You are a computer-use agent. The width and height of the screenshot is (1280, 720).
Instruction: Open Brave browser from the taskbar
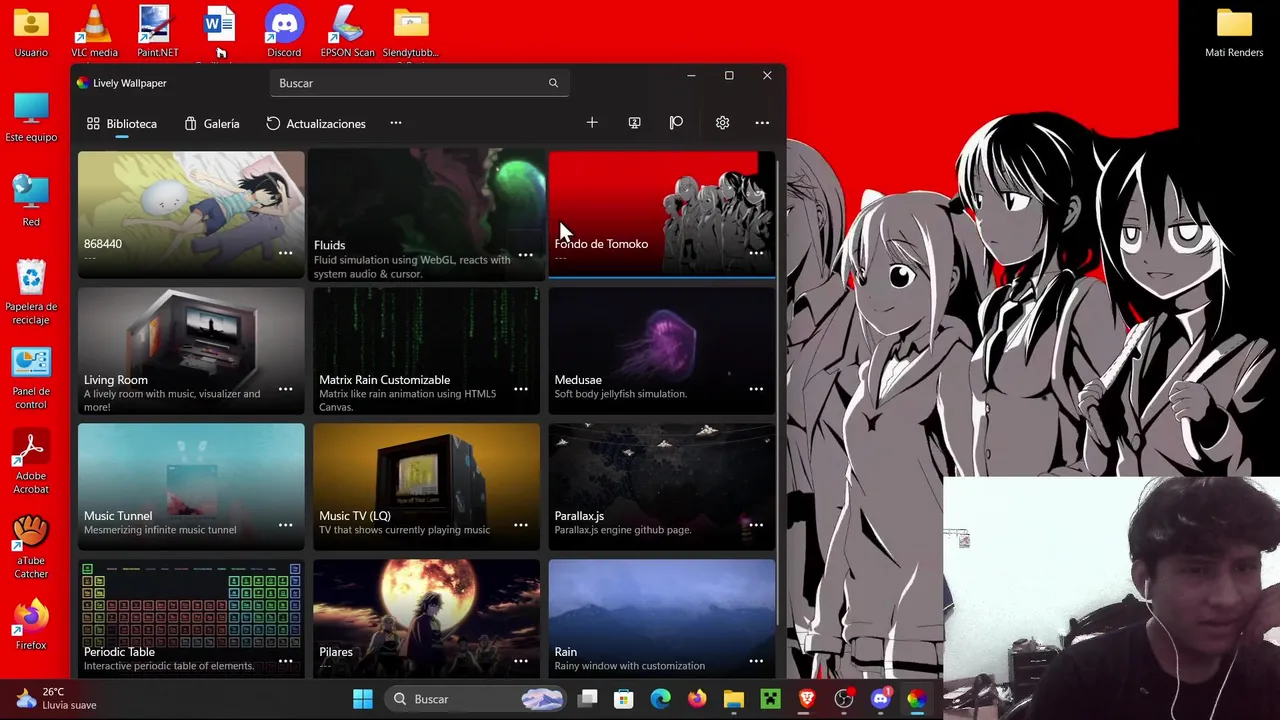(x=807, y=699)
